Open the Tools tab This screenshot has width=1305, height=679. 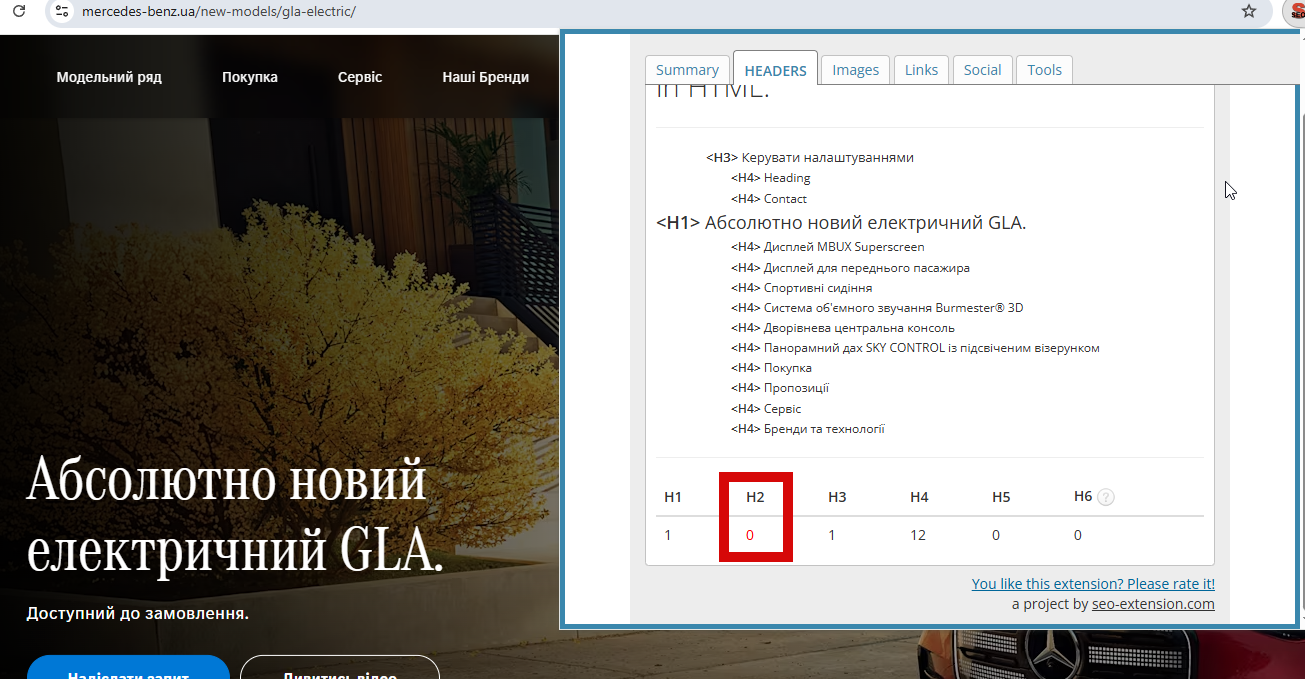1044,70
